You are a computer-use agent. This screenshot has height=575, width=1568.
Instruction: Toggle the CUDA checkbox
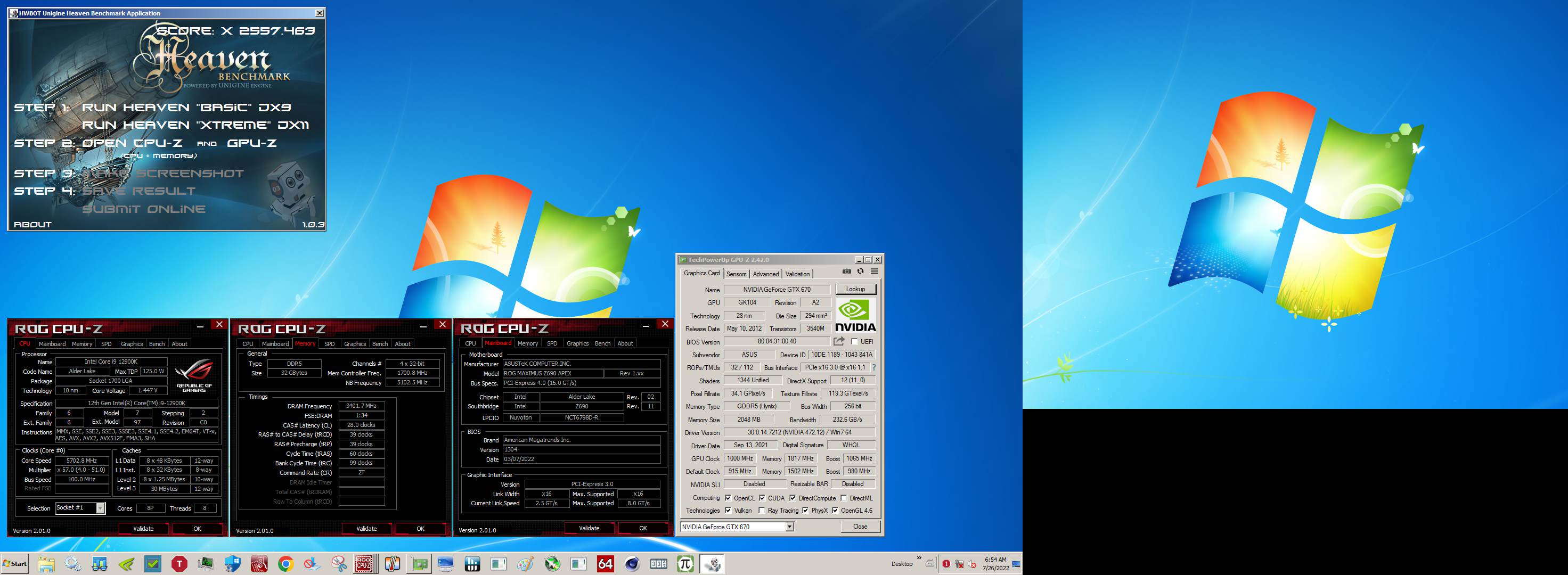point(762,498)
